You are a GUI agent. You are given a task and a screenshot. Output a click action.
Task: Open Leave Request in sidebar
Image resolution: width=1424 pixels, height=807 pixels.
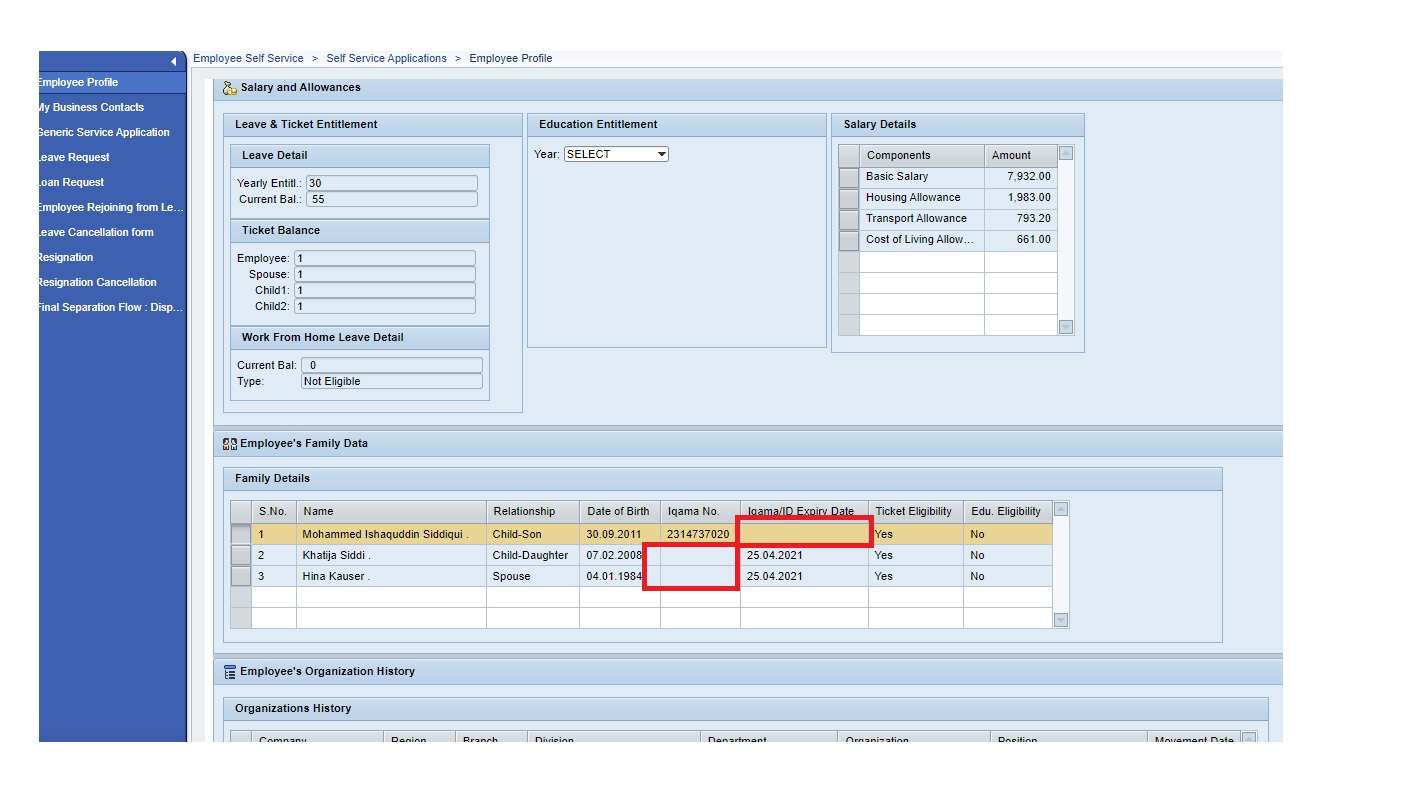[x=74, y=157]
